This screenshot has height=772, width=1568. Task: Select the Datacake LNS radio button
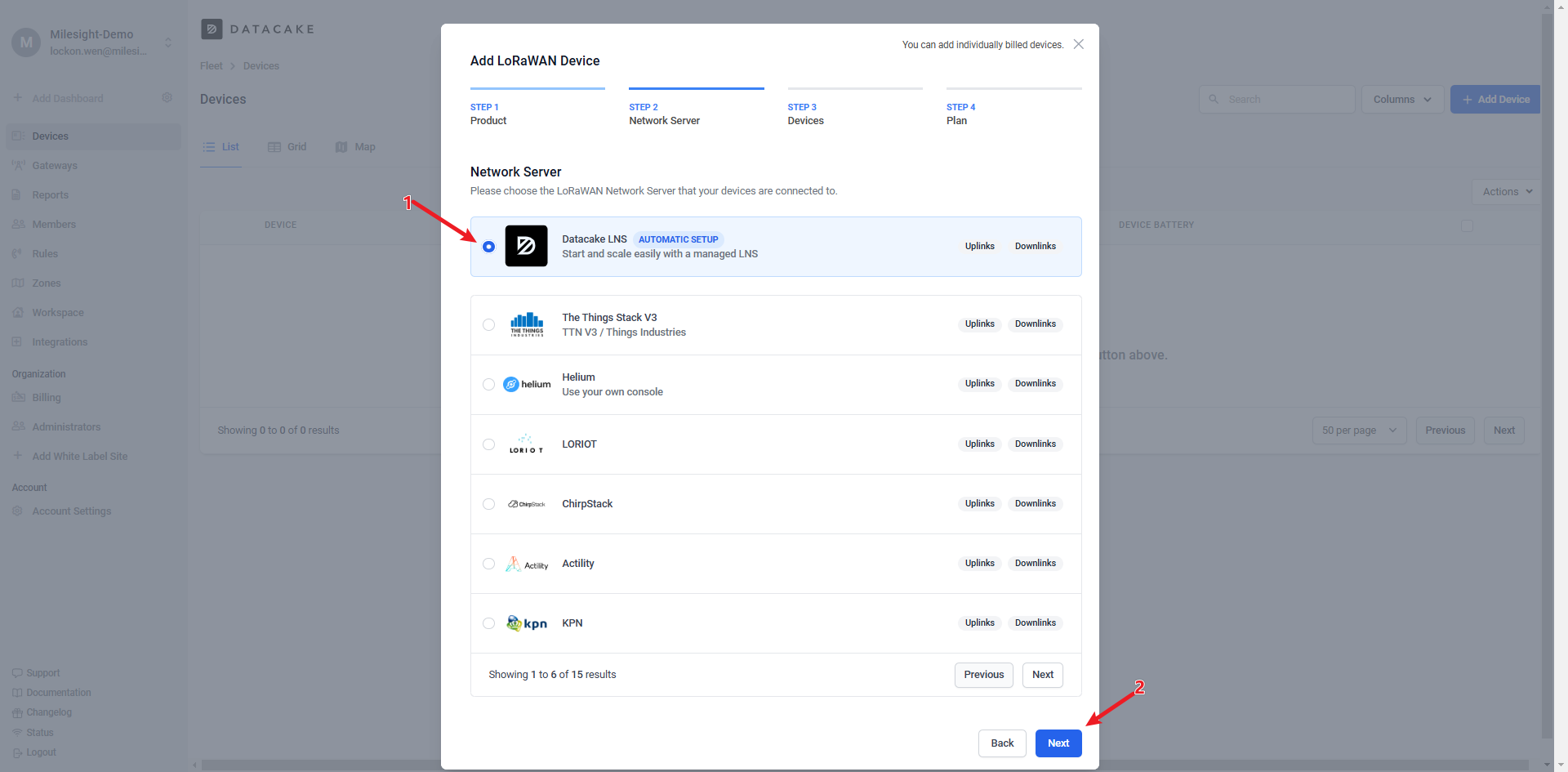click(x=488, y=247)
